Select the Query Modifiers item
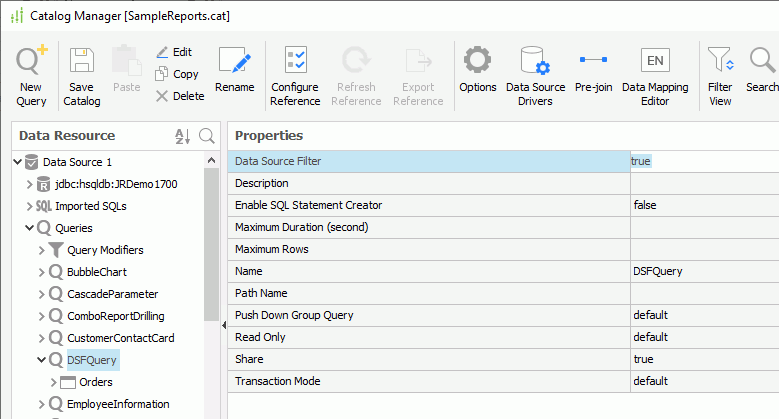Screen dimensions: 779x419 [105, 250]
